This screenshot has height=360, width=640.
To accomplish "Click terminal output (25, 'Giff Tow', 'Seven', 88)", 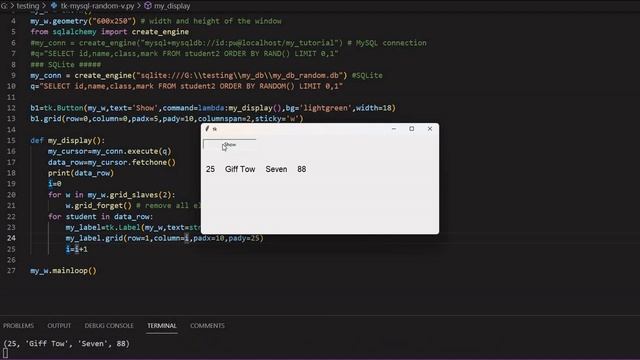I will [67, 344].
